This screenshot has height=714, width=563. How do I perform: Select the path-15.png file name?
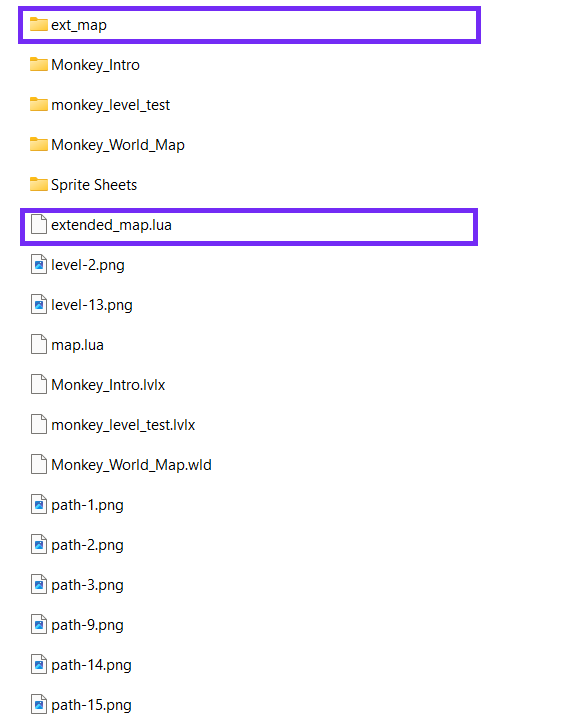point(91,705)
